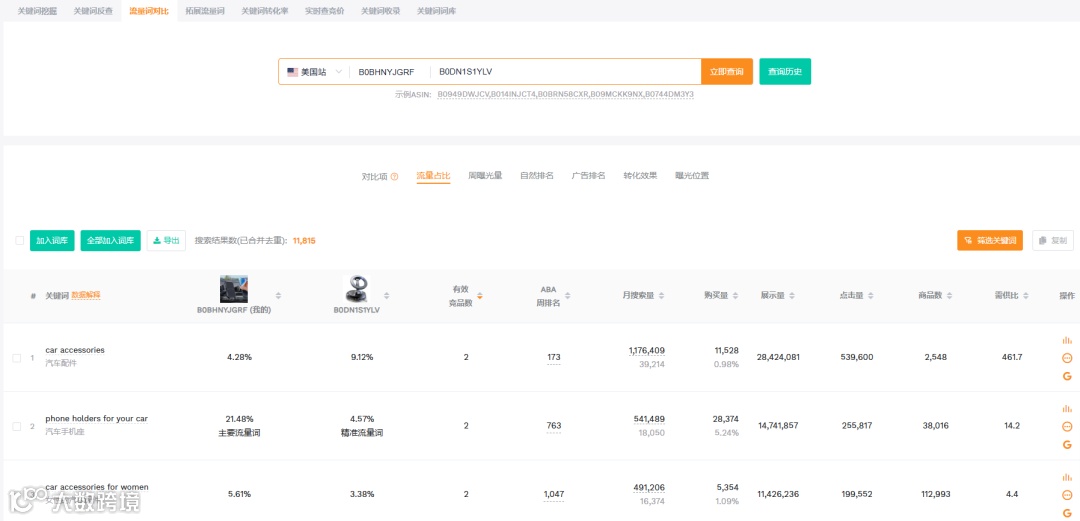Open 关键词词库 tab
Image resolution: width=1080 pixels, height=521 pixels.
click(x=436, y=11)
